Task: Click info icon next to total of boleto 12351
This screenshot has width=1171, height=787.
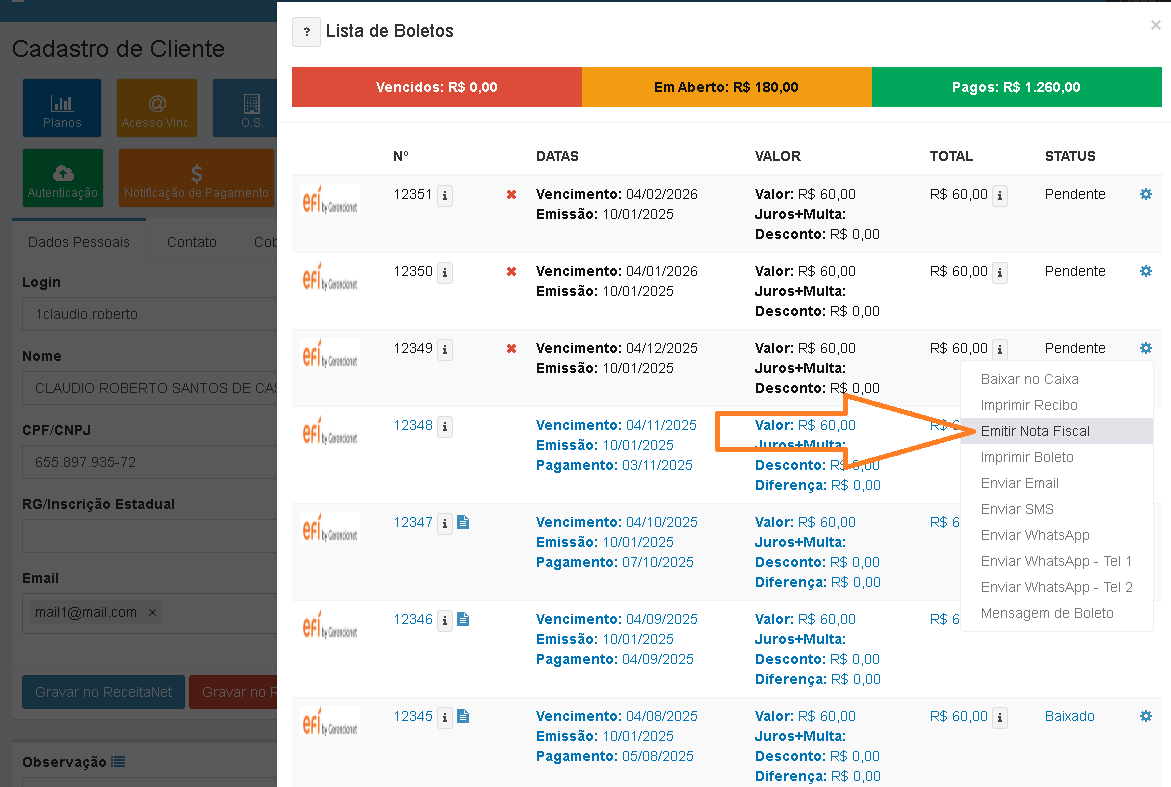Action: click(999, 196)
